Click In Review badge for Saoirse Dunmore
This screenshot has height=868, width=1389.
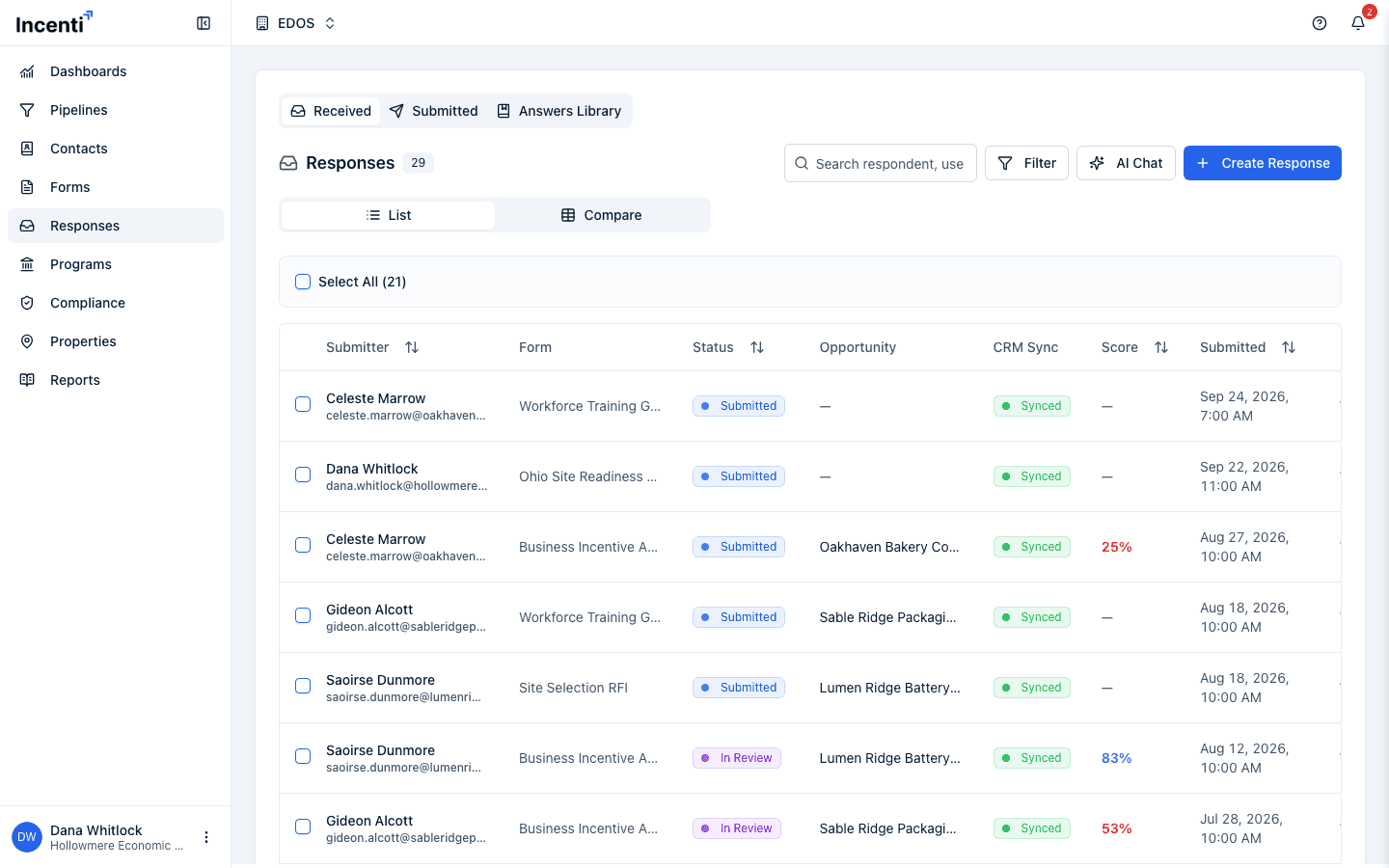coord(737,758)
